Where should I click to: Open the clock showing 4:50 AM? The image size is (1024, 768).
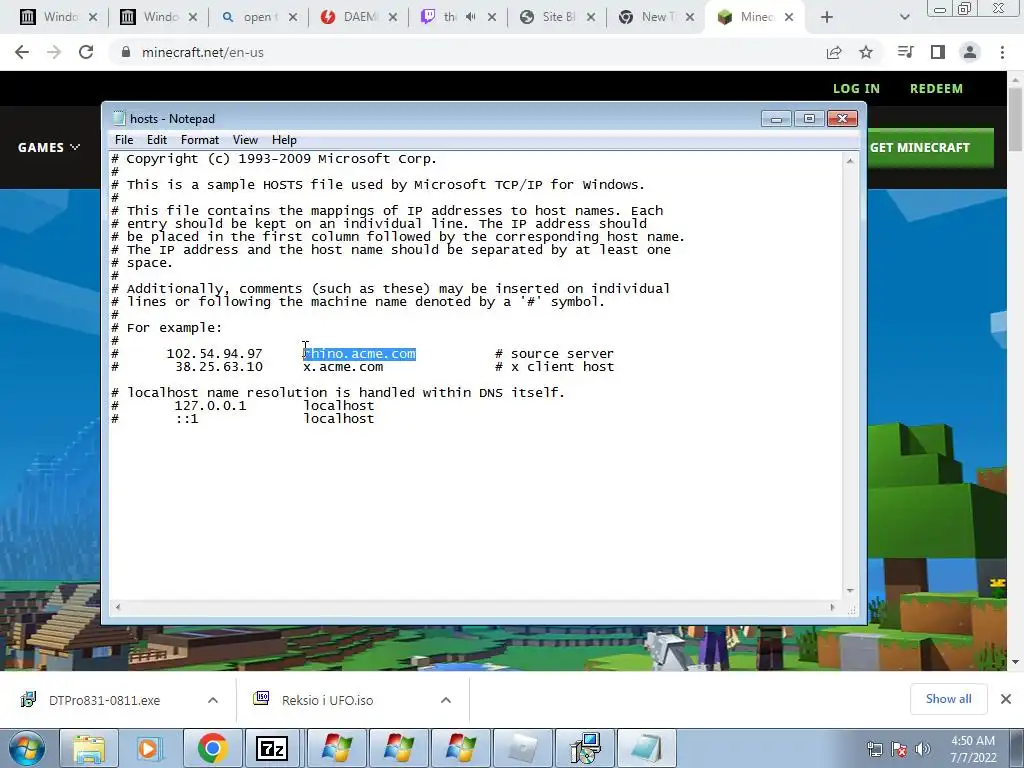click(973, 749)
